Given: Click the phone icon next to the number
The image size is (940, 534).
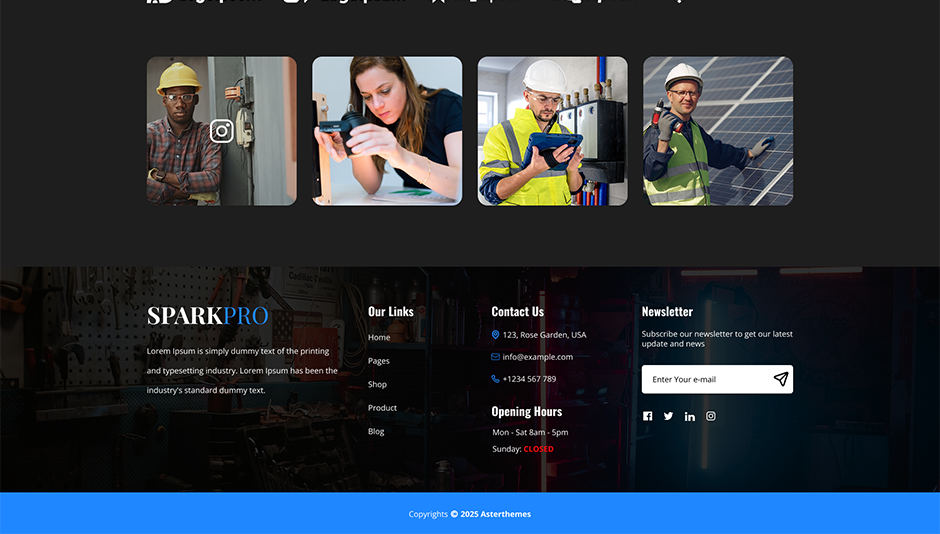Looking at the screenshot, I should click(x=495, y=379).
